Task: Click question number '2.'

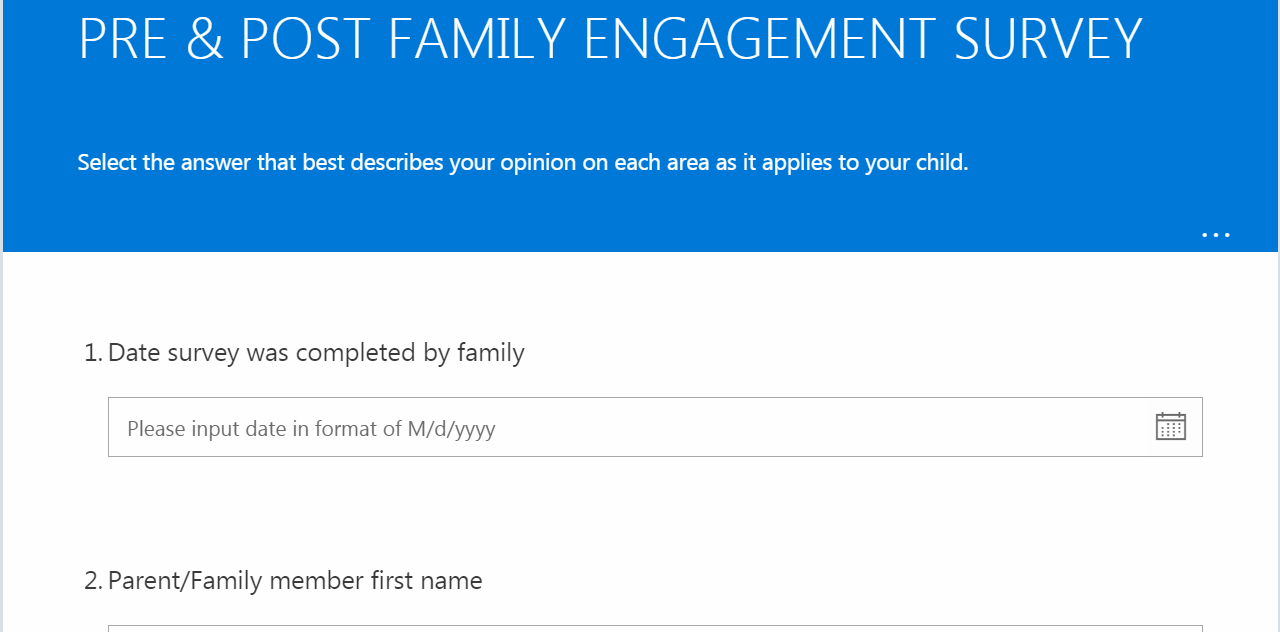Action: coord(93,581)
